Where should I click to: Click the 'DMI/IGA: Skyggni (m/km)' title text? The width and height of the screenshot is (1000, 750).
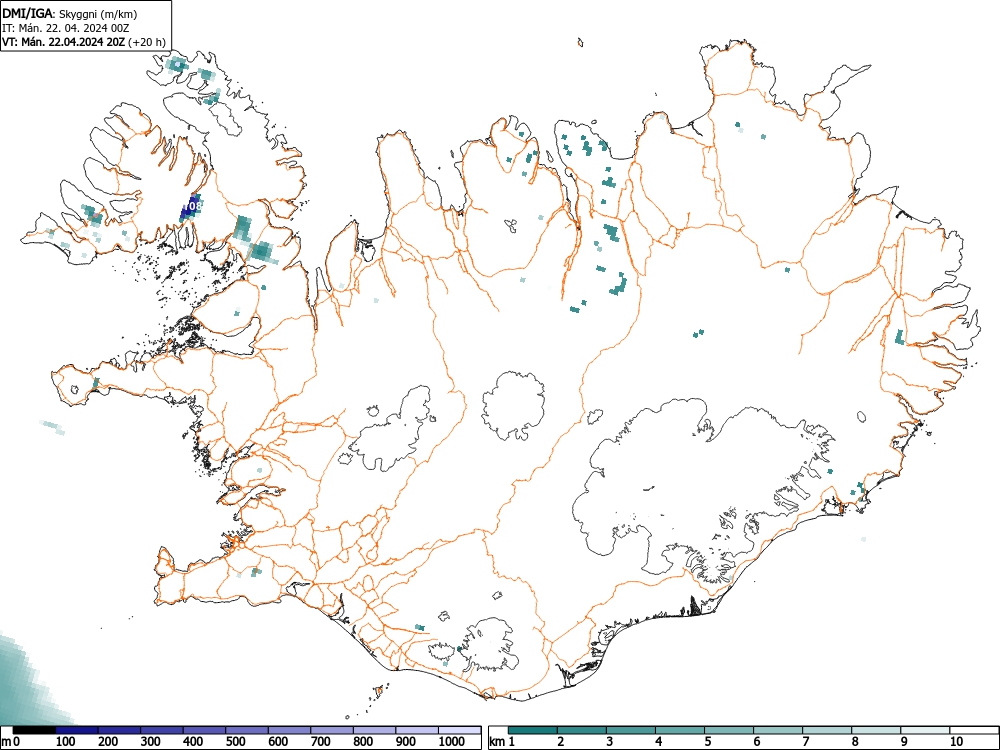coord(70,14)
